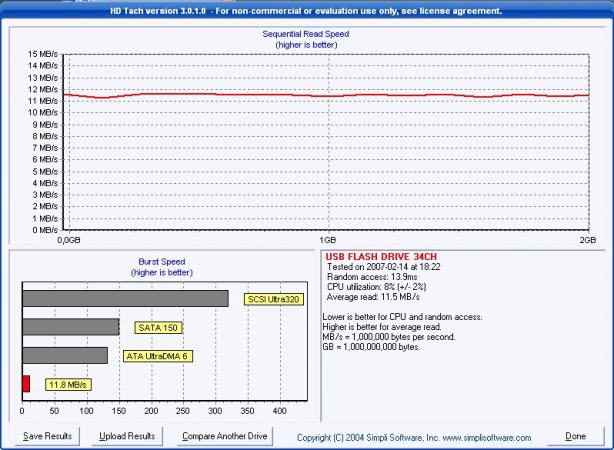This screenshot has width=614, height=450.
Task: Click the Random access 13.9ms value
Action: click(x=372, y=277)
